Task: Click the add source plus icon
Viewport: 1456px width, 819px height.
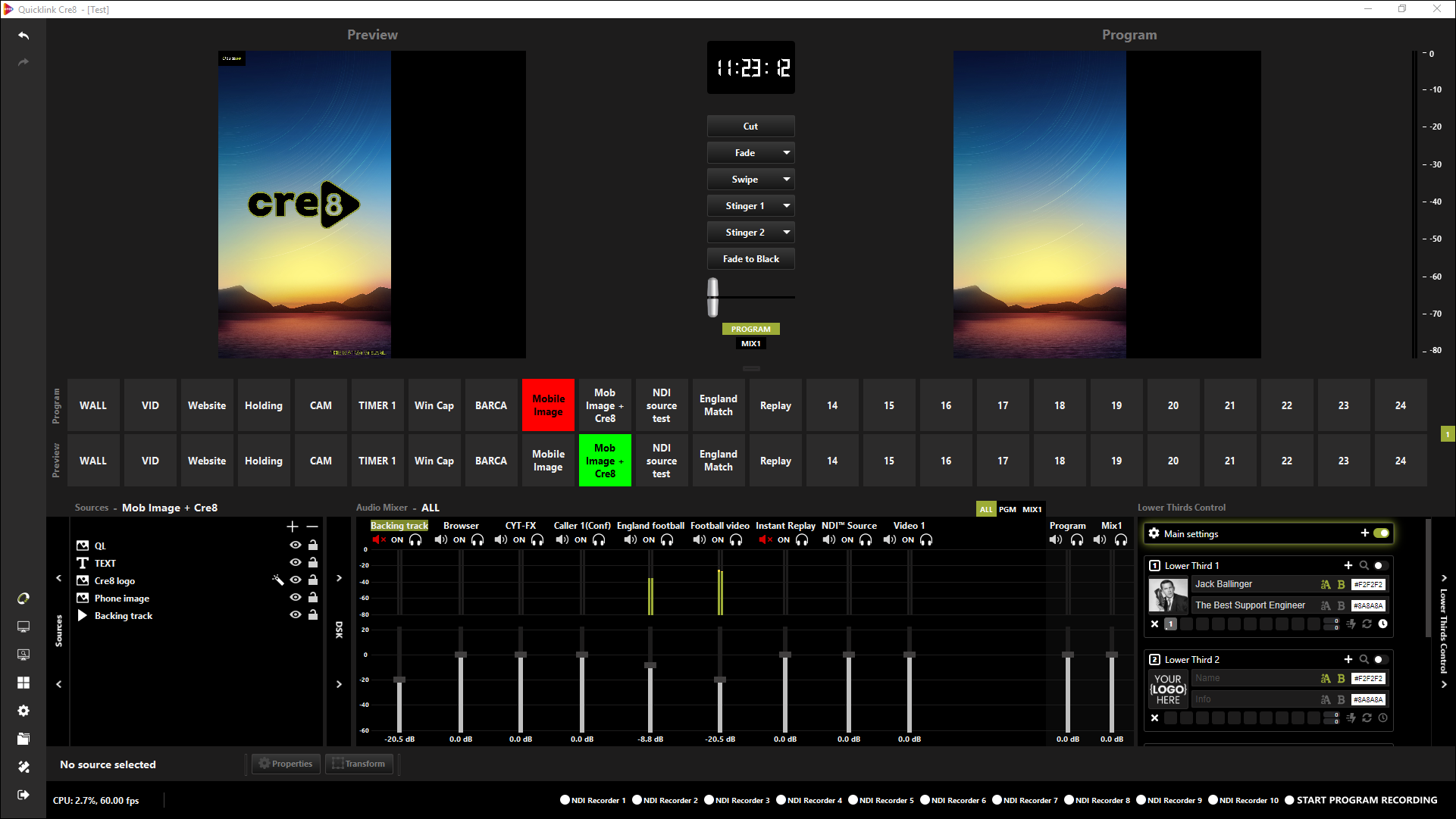Action: (293, 527)
